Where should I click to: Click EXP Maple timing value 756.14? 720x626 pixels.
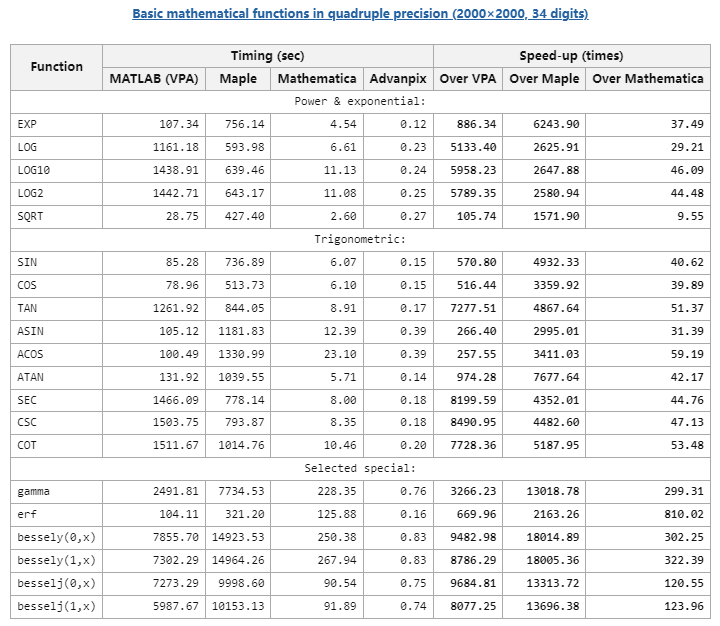coord(245,124)
